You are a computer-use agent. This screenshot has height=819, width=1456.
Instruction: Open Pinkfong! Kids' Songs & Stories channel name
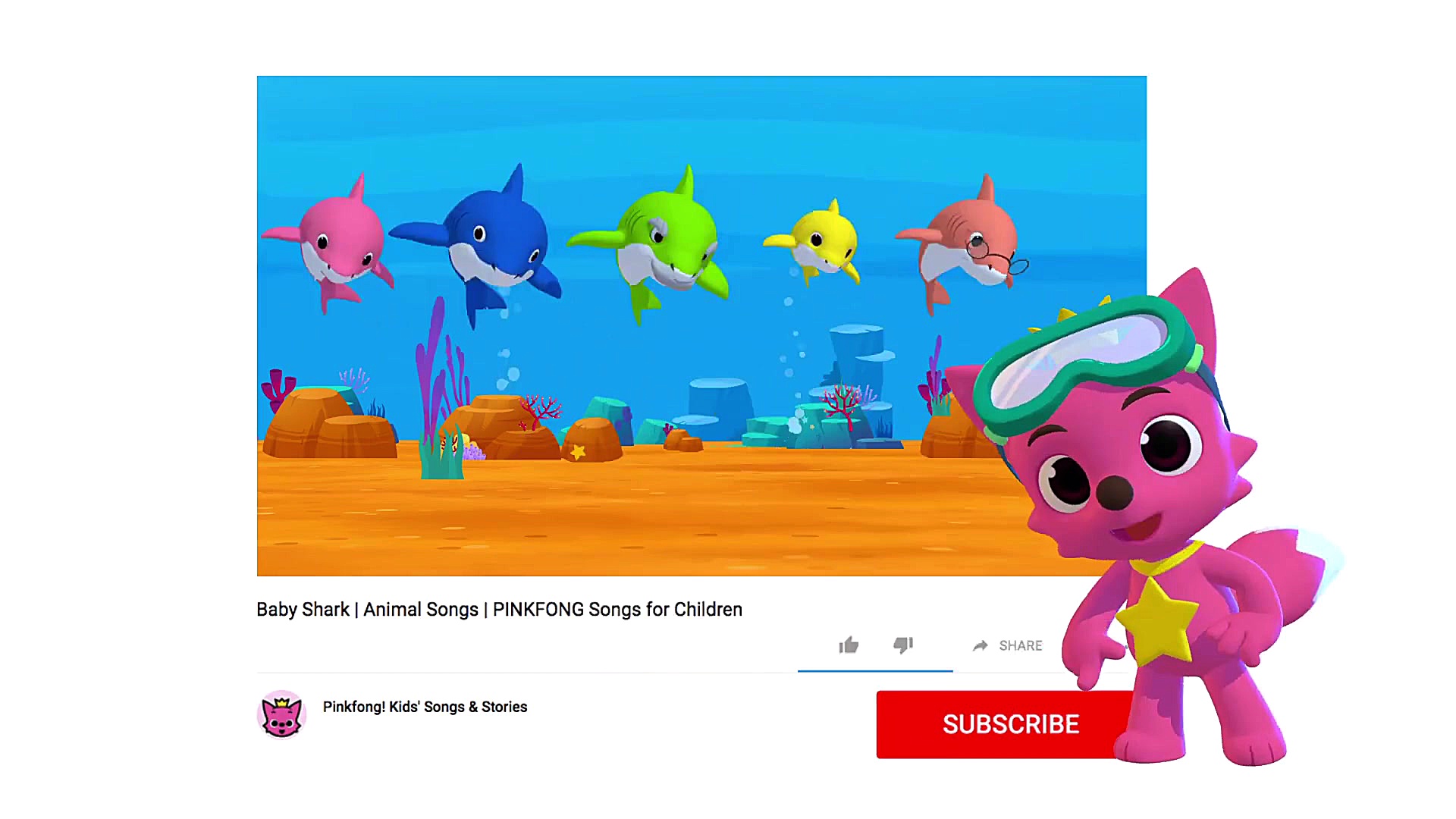tap(425, 707)
